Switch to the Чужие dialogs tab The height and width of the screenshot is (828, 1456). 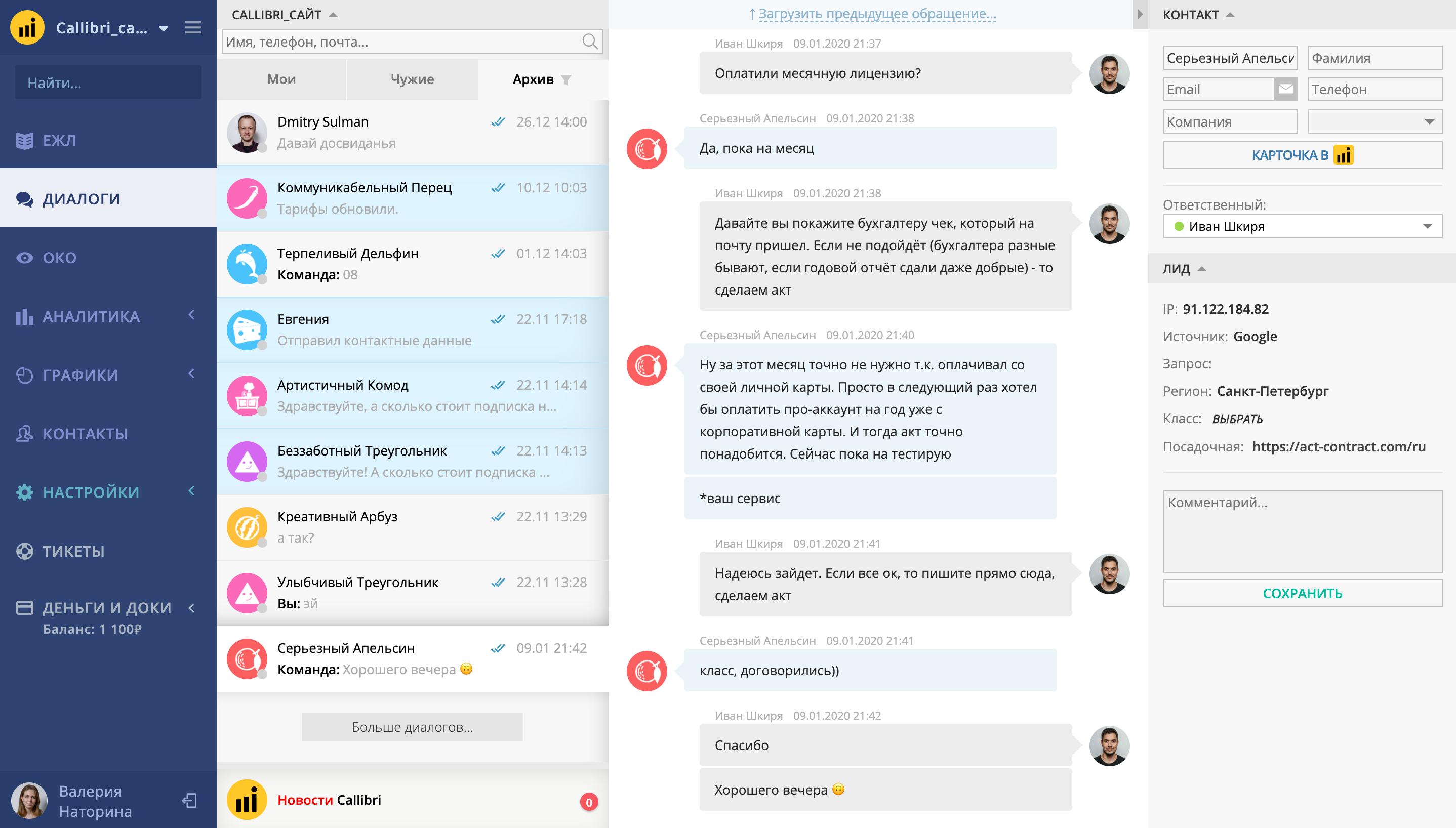click(412, 79)
